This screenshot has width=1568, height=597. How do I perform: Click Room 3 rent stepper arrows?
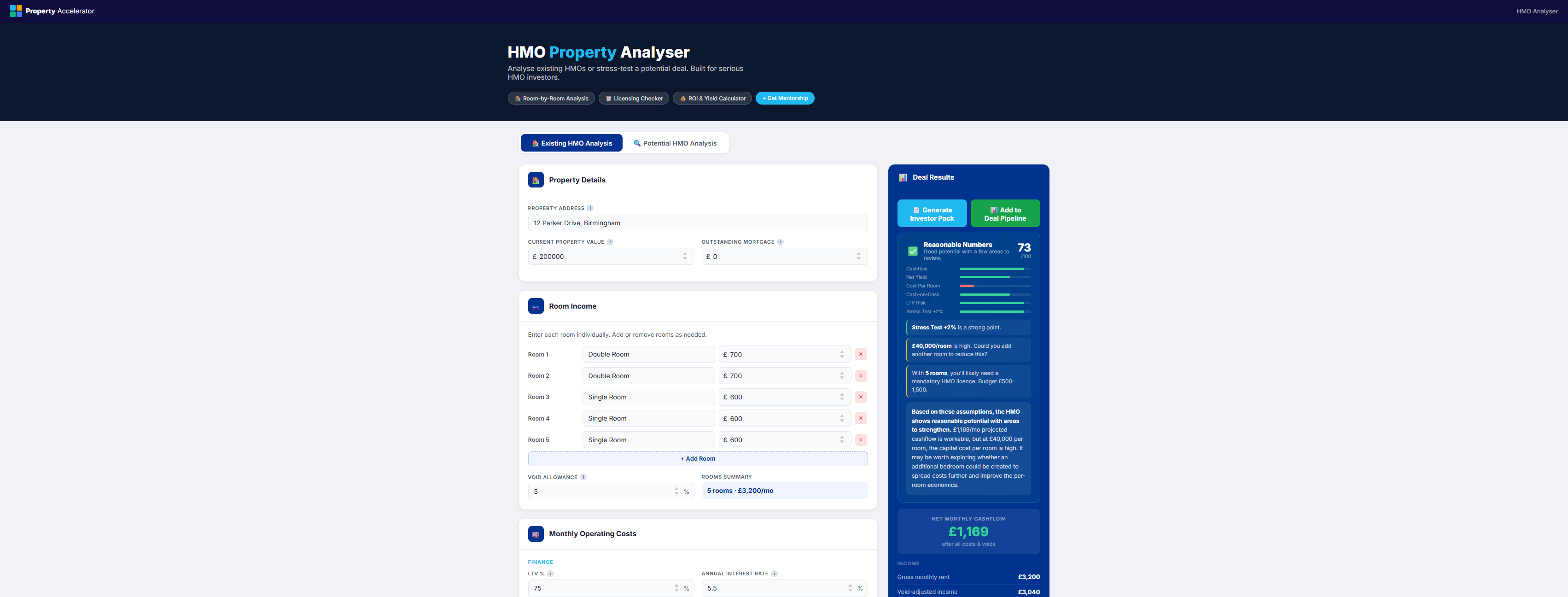(842, 397)
